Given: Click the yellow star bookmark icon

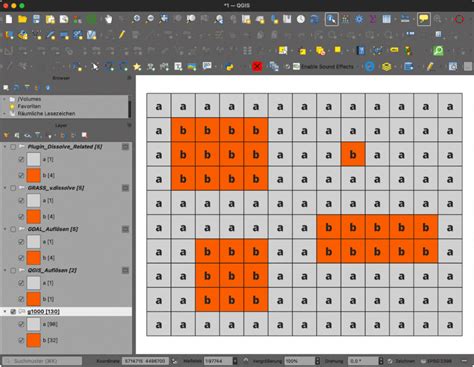Looking at the screenshot, I should (x=137, y=66).
